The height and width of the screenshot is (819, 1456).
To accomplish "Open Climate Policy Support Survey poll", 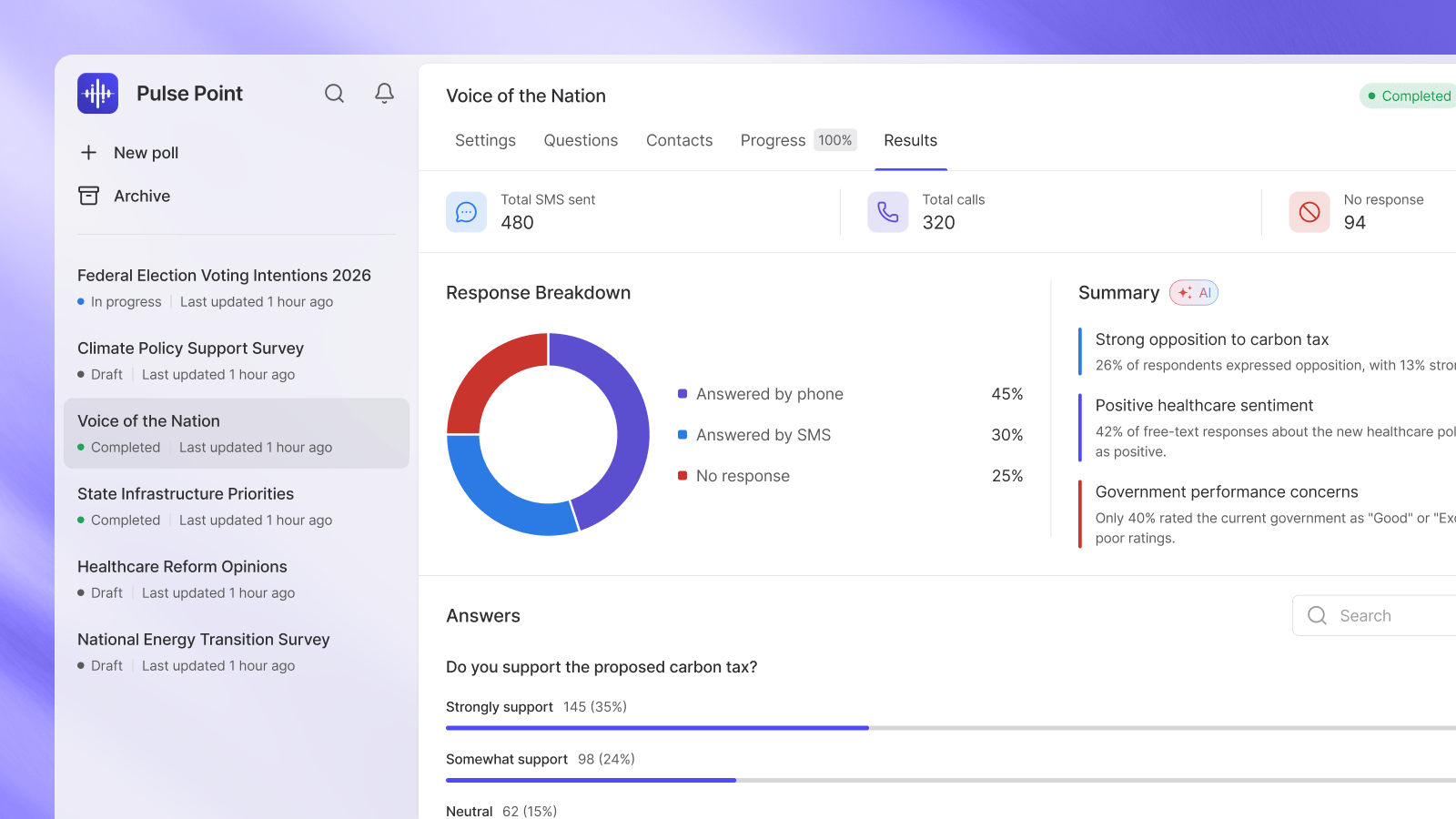I will click(x=237, y=360).
